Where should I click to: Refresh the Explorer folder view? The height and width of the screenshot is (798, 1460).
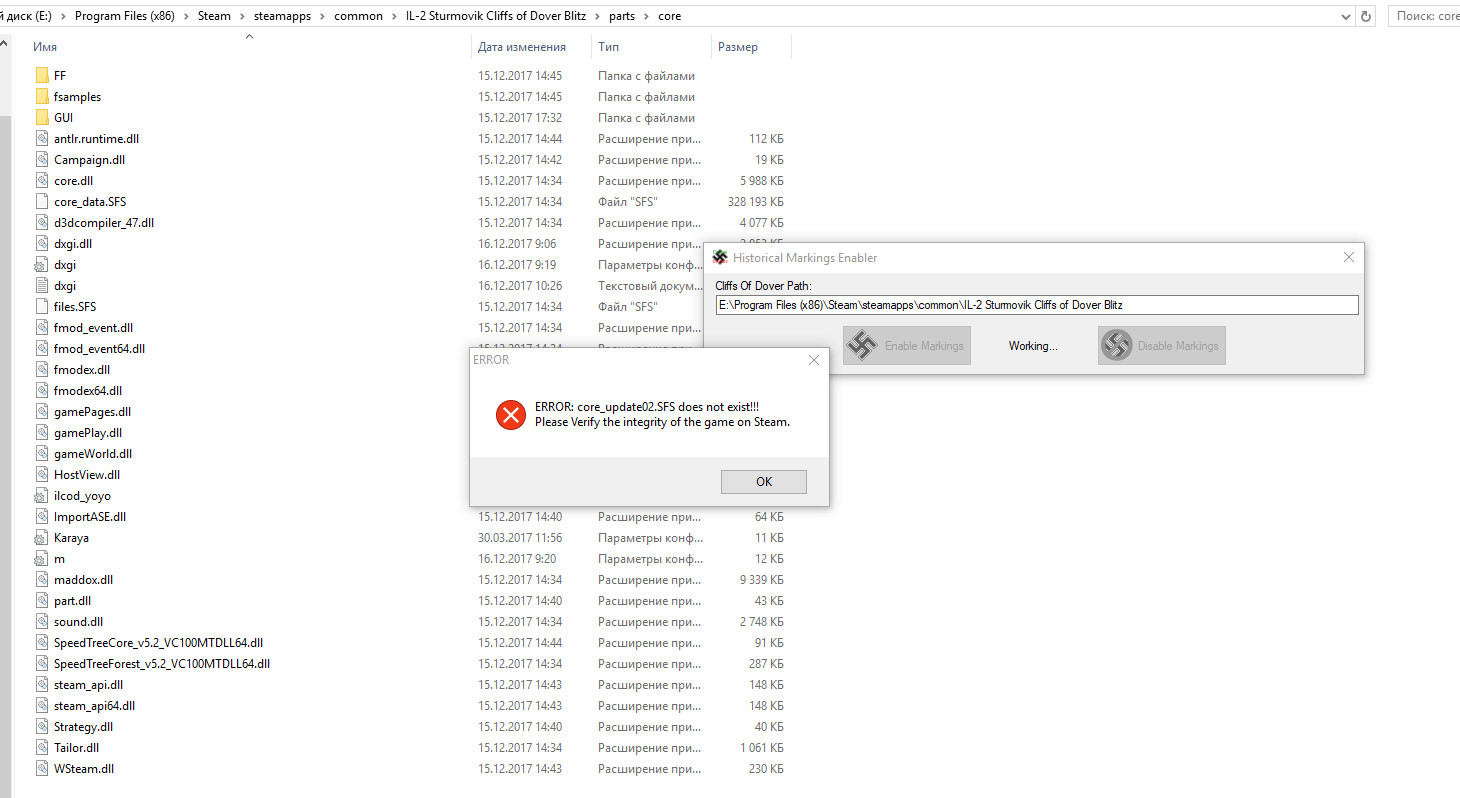[x=1367, y=16]
